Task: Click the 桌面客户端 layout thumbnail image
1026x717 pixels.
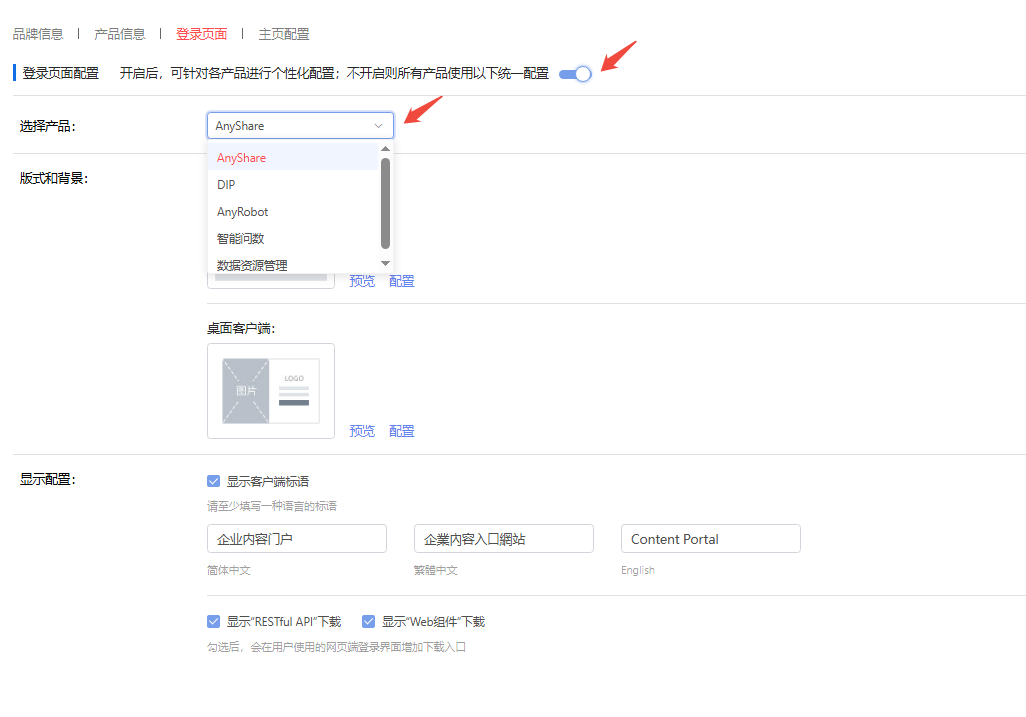Action: point(270,391)
